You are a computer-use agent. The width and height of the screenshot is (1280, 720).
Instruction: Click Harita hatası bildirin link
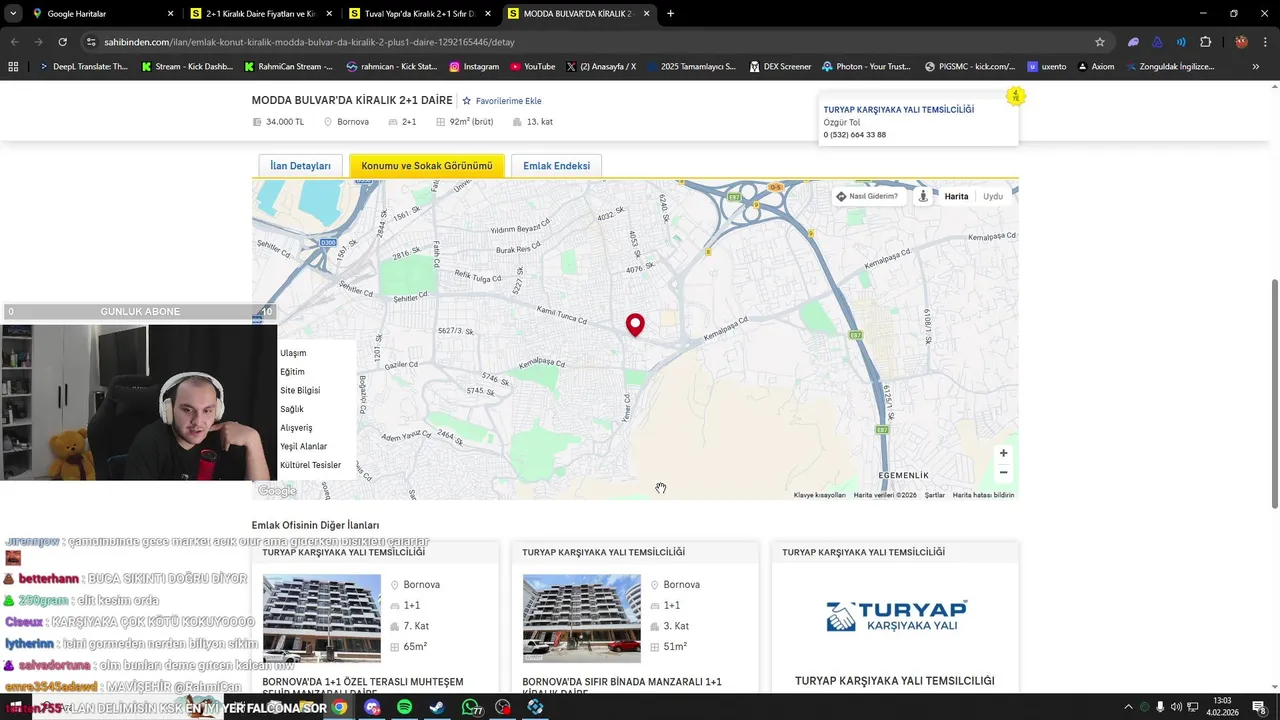point(983,495)
